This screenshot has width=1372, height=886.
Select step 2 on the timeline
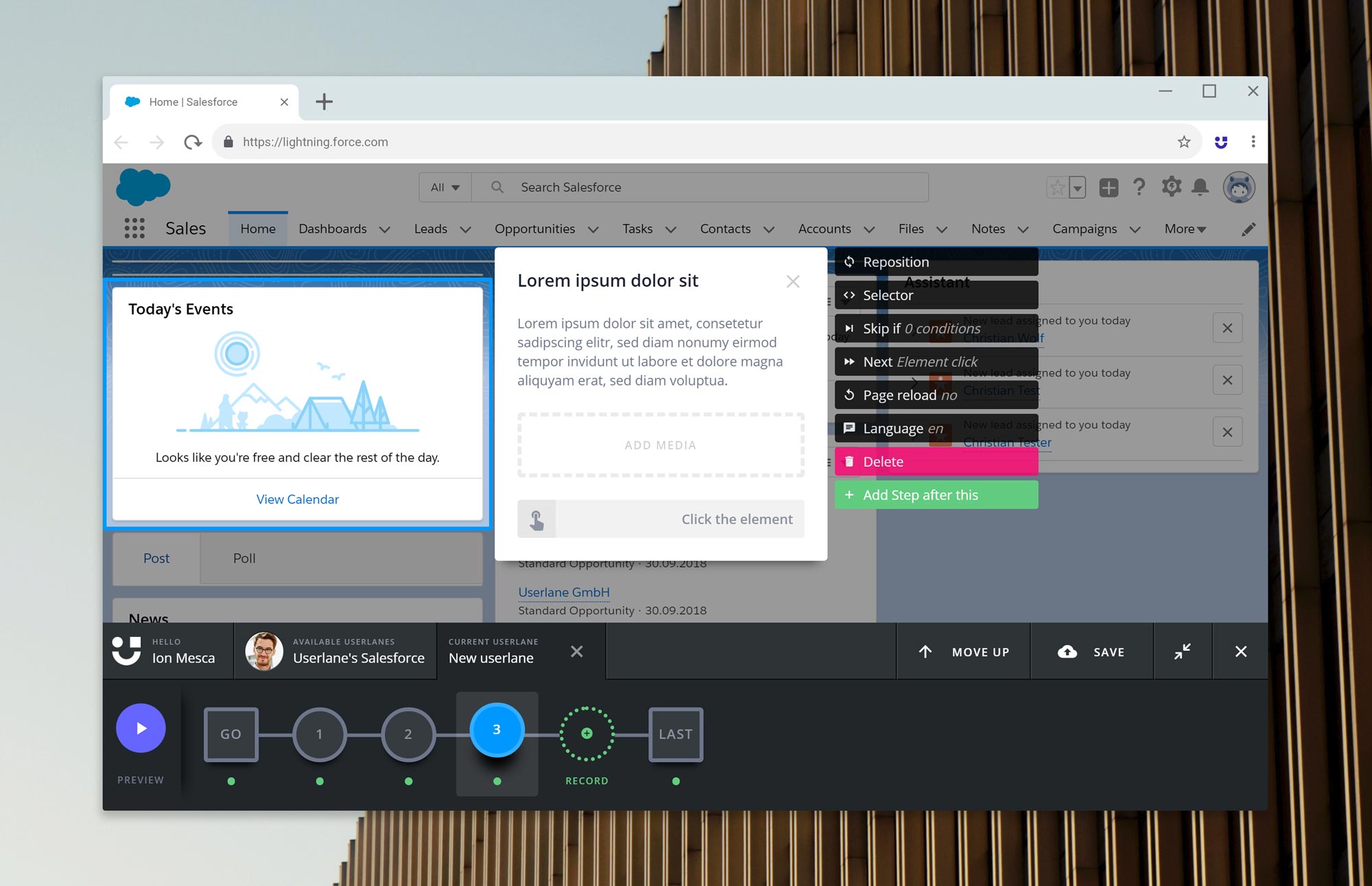408,734
